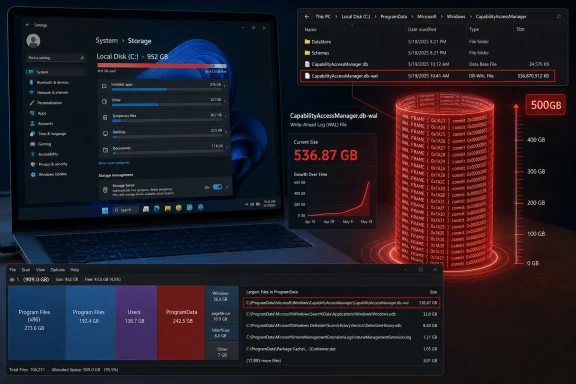
Task: Select the CapabilityAccessManager.db-wal file row
Action: 428,76
